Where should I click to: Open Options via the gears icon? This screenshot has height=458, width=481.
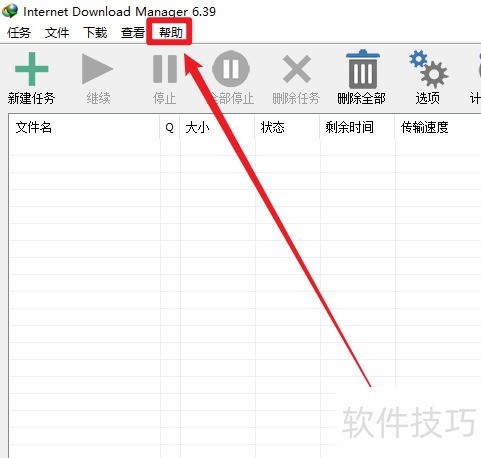[x=429, y=69]
